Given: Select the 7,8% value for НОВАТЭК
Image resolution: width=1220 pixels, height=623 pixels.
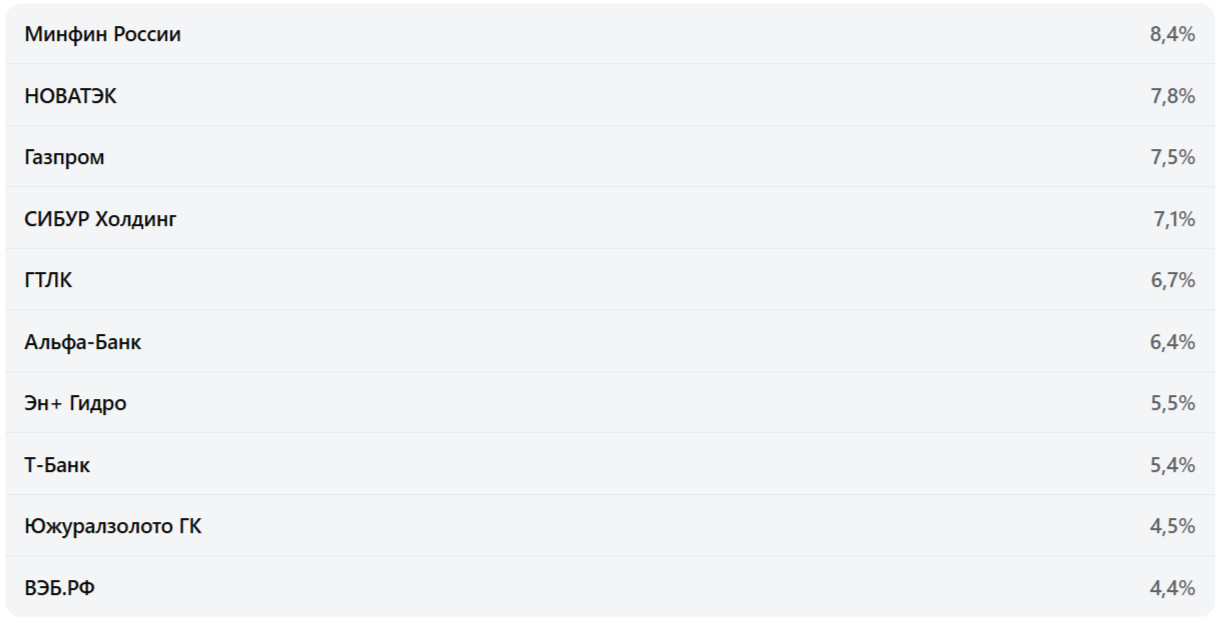Looking at the screenshot, I should [1172, 96].
